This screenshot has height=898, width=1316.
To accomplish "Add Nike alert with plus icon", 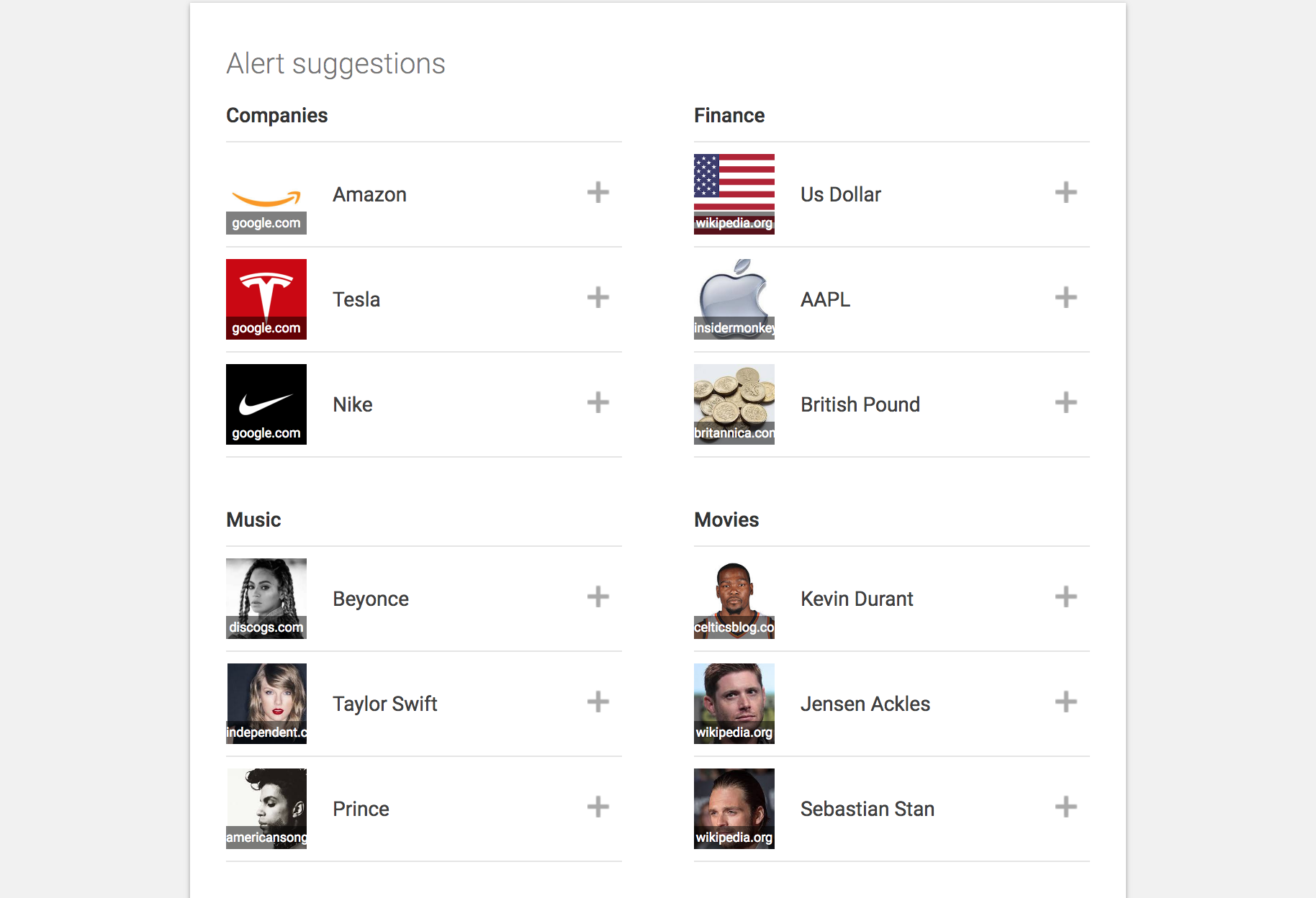I will (x=598, y=403).
